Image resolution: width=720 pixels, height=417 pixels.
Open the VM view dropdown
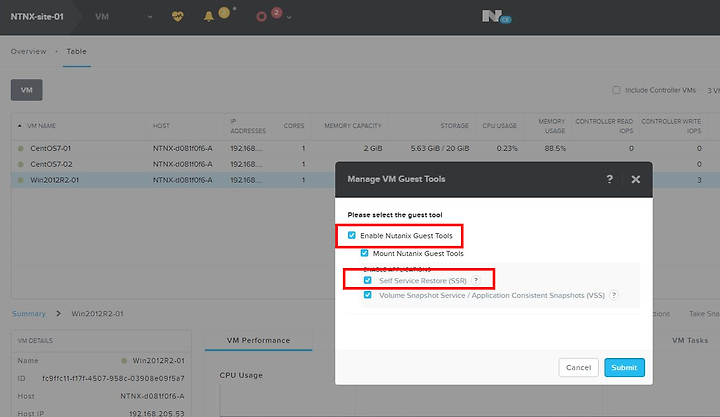tap(123, 17)
